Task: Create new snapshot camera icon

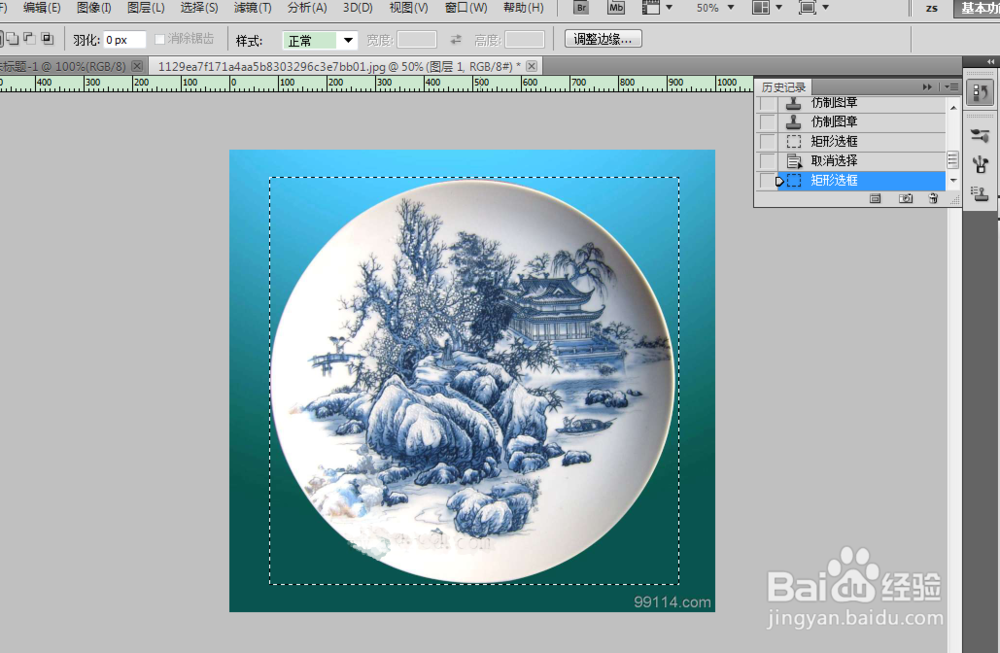Action: point(906,199)
